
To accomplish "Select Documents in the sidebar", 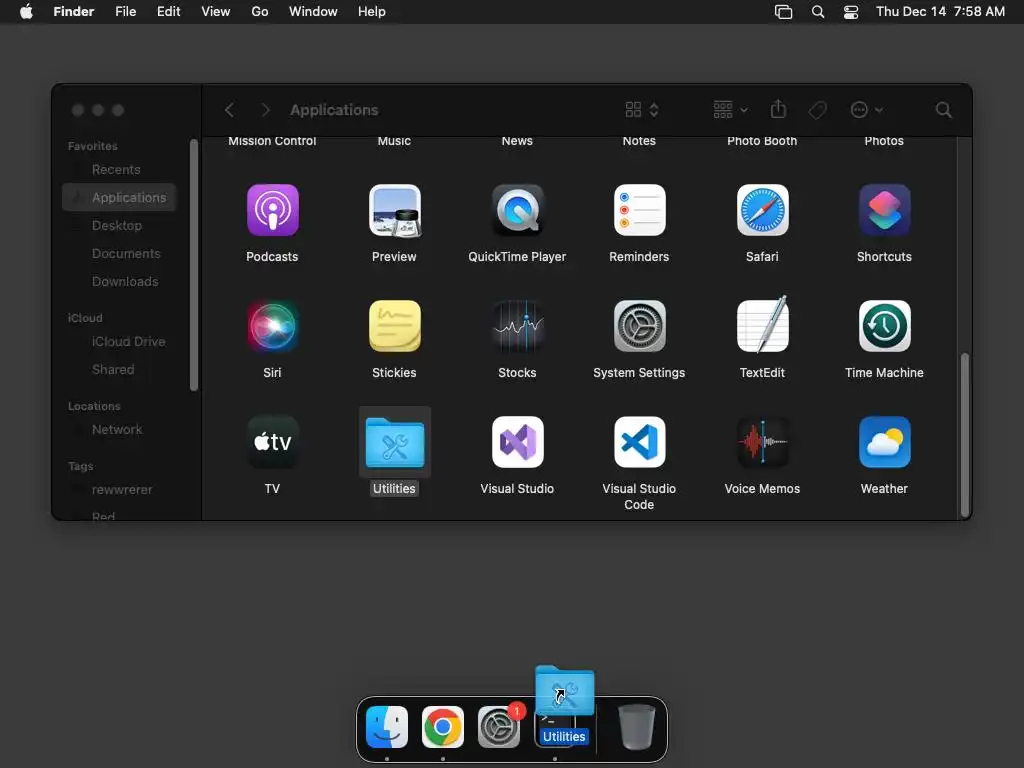I will [x=119, y=253].
